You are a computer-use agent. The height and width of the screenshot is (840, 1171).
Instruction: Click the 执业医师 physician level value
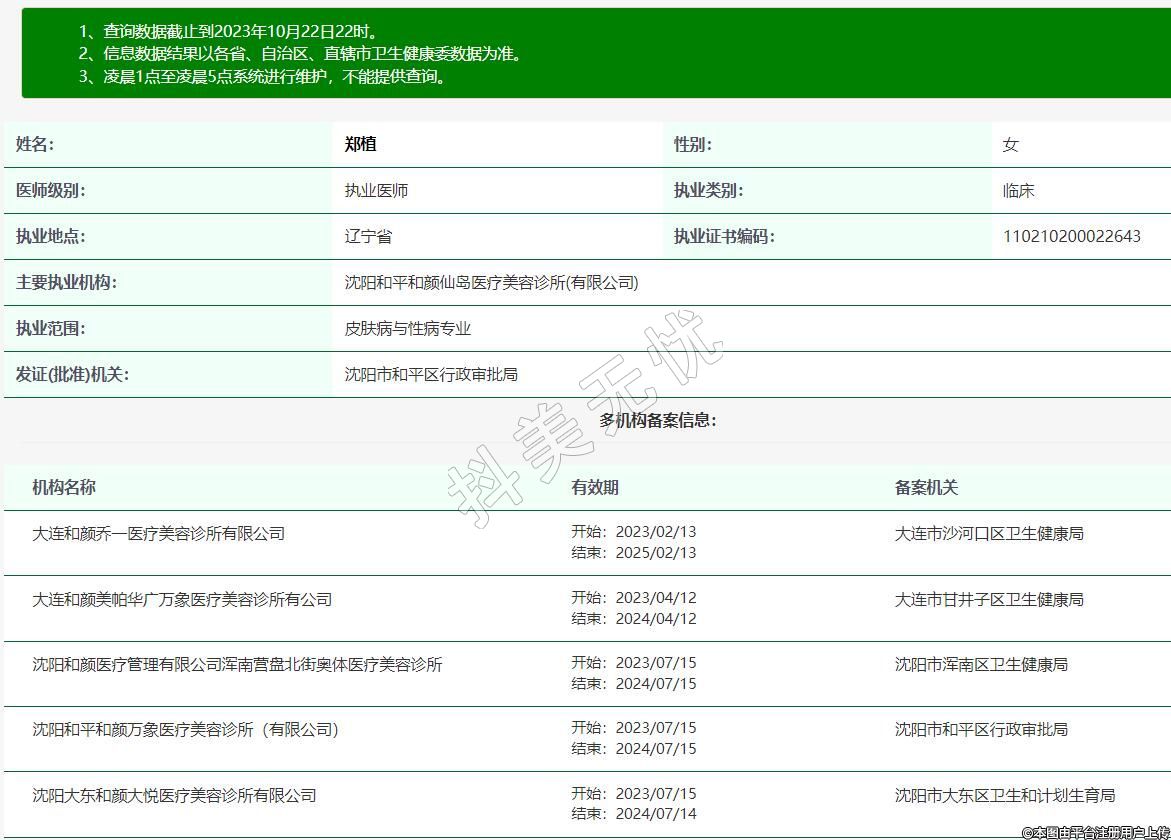tap(376, 190)
